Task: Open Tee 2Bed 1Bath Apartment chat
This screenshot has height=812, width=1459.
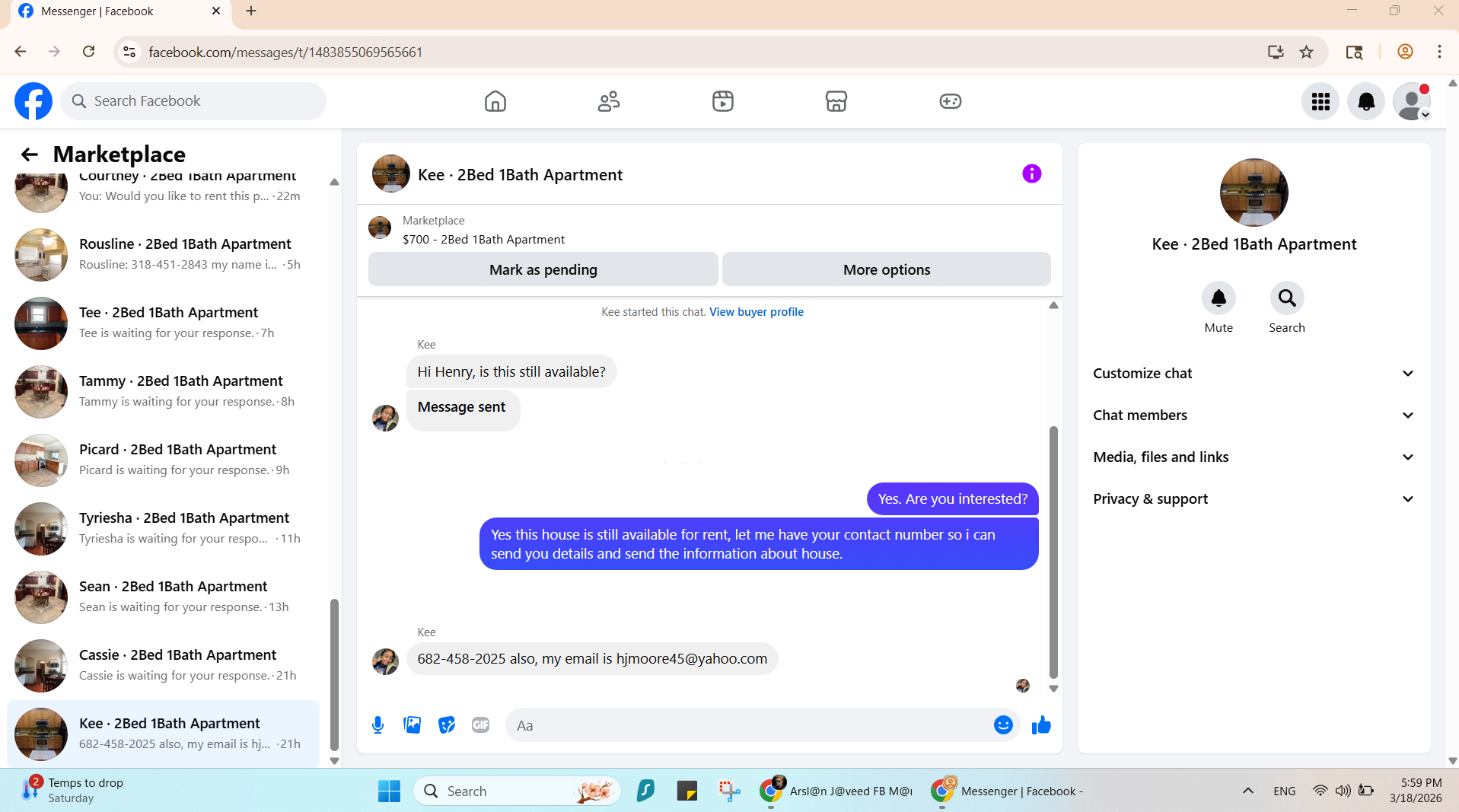Action: [x=163, y=323]
